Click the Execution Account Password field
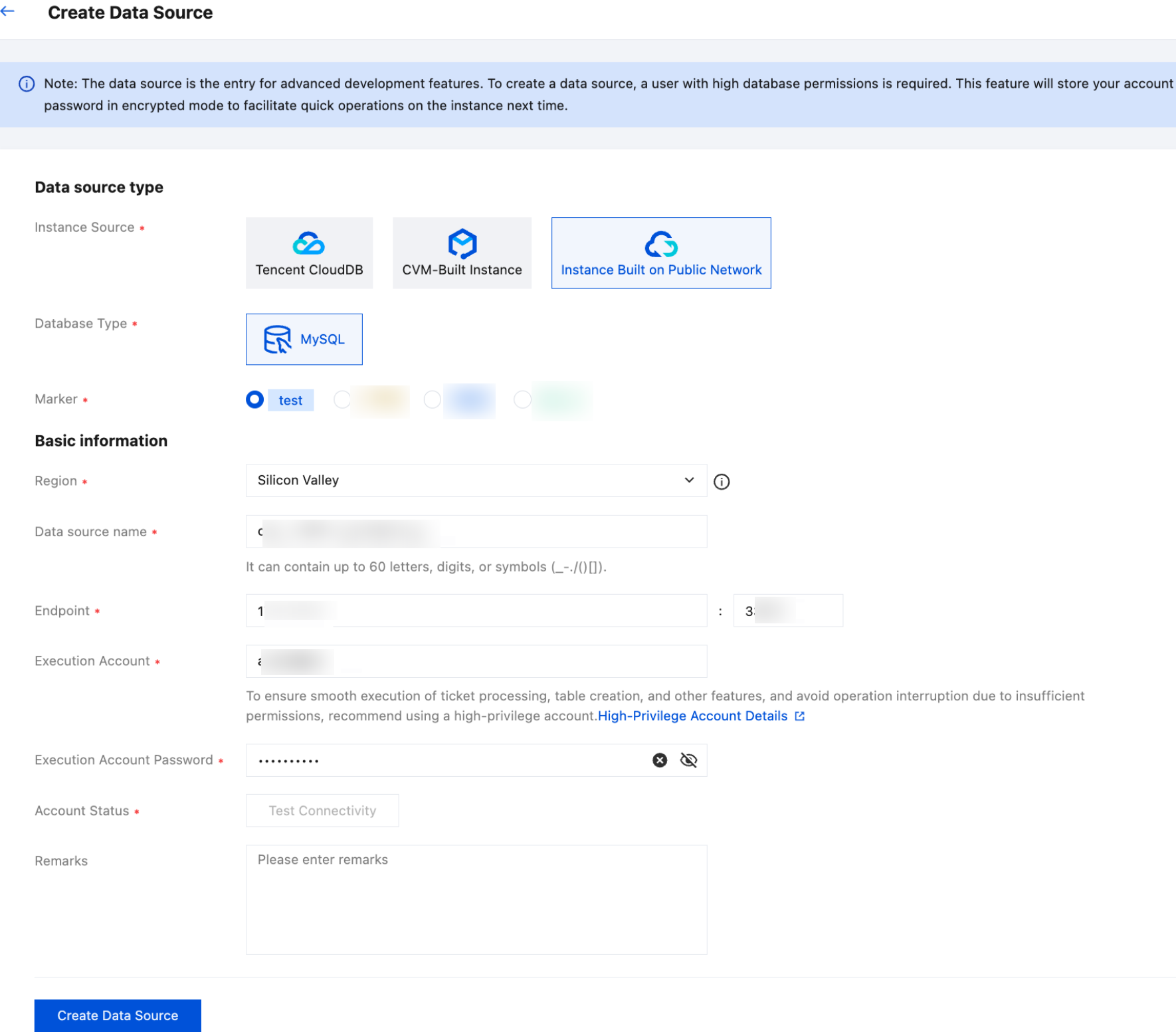 point(476,760)
